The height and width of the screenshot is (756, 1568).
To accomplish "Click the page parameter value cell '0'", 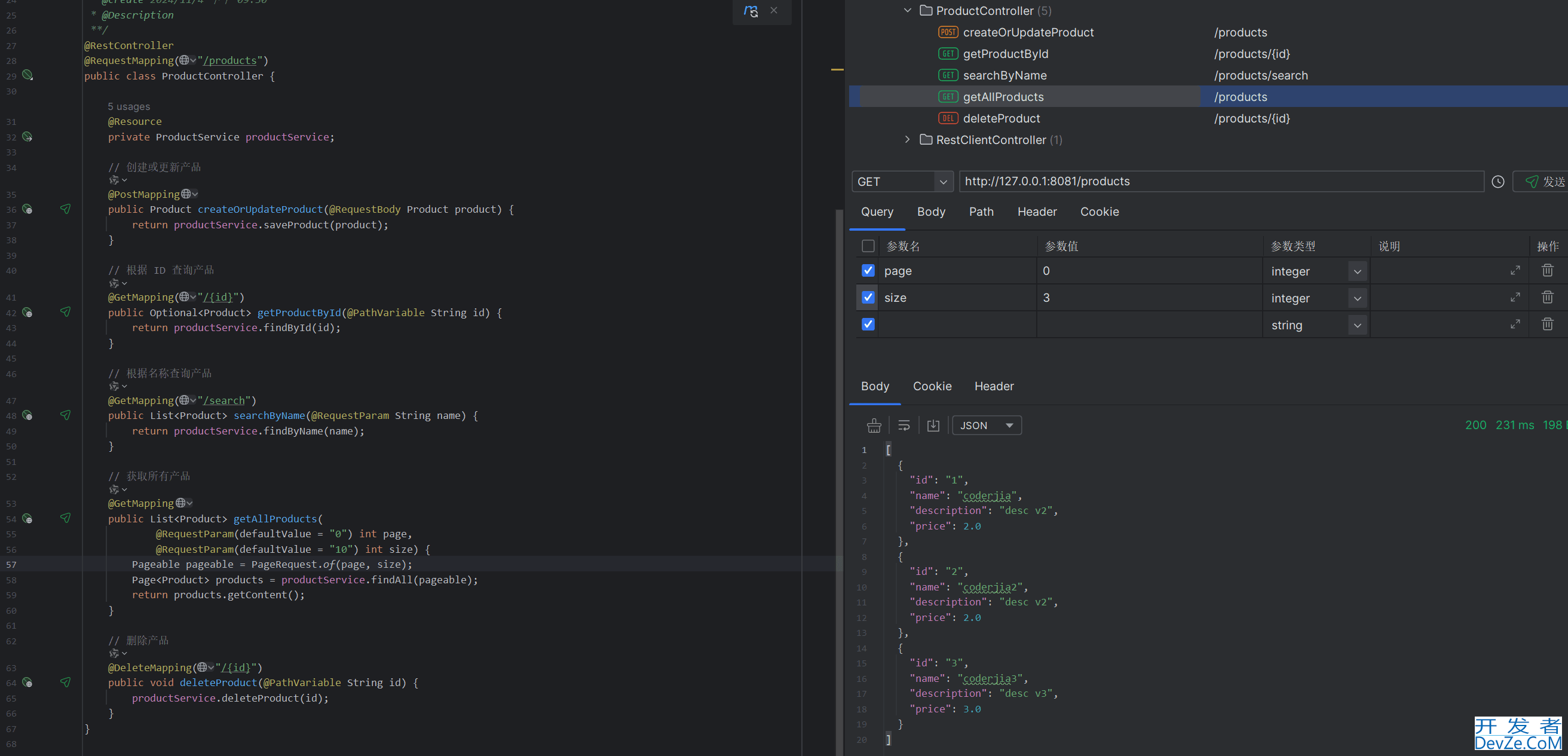I will tap(1150, 270).
